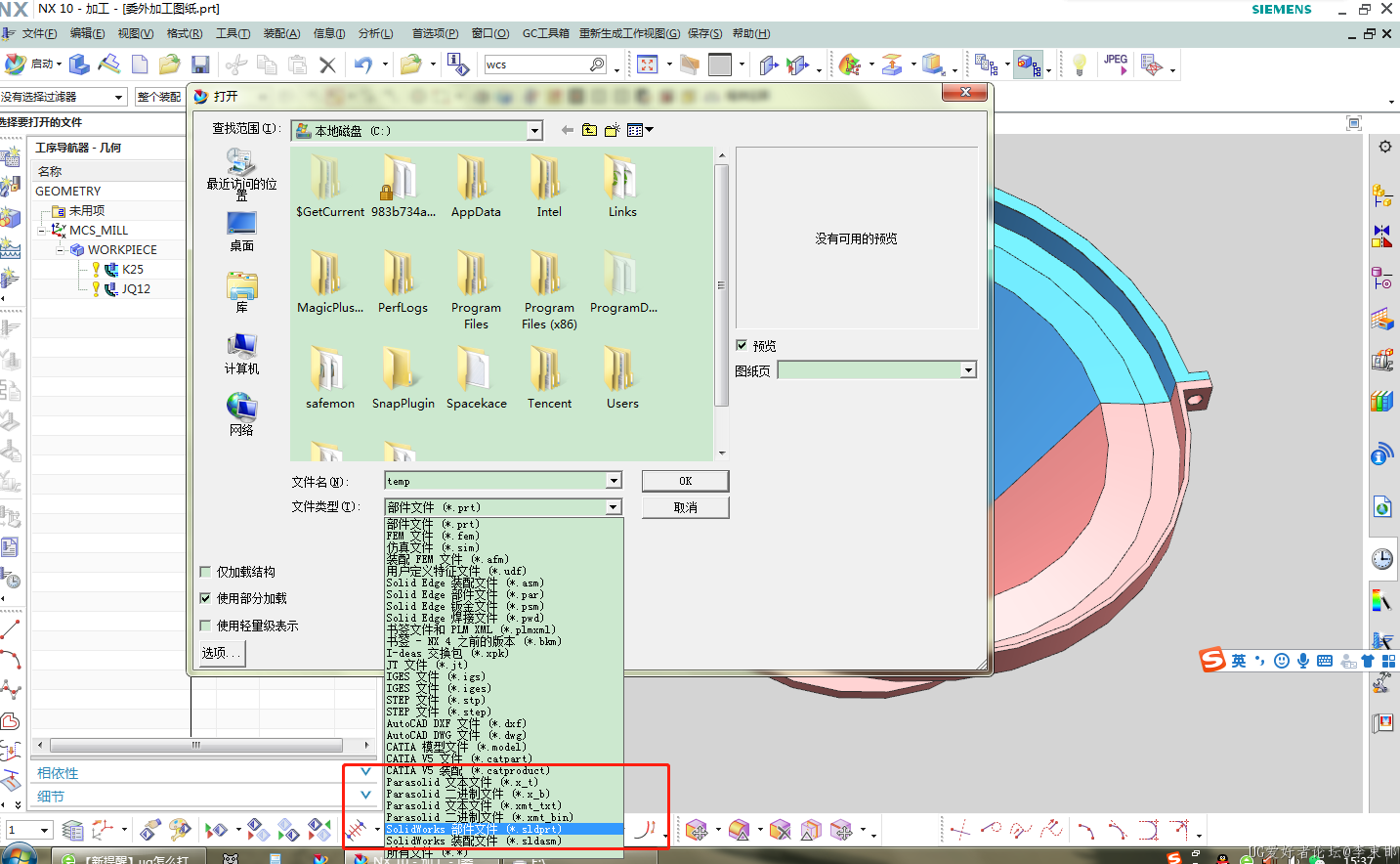Open view menu dropdown in Open dialog
This screenshot has height=864, width=1400.
click(x=641, y=130)
